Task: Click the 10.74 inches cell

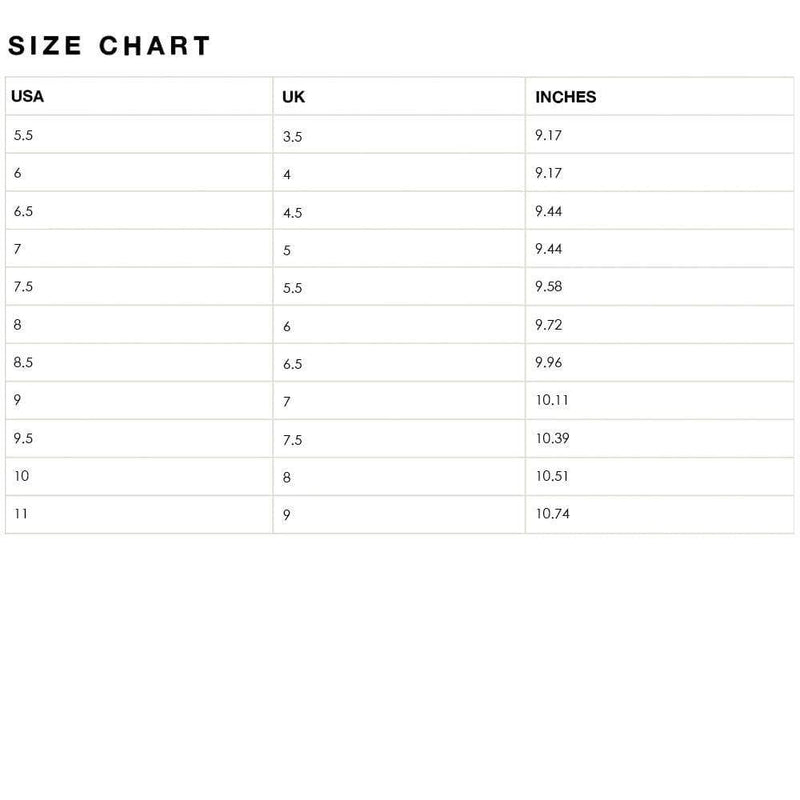Action: [x=660, y=514]
